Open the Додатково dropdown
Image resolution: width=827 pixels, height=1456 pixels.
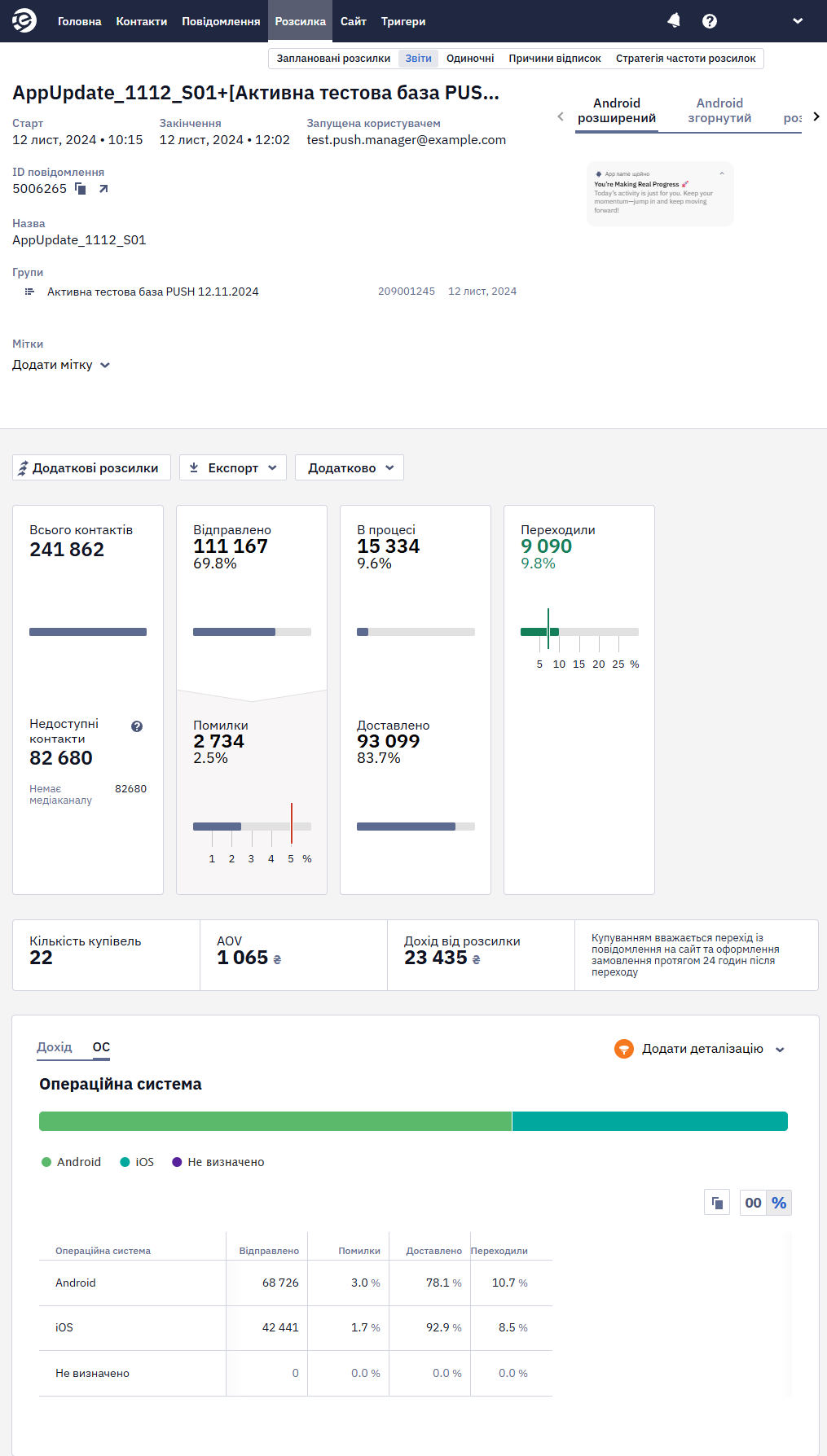[x=350, y=467]
